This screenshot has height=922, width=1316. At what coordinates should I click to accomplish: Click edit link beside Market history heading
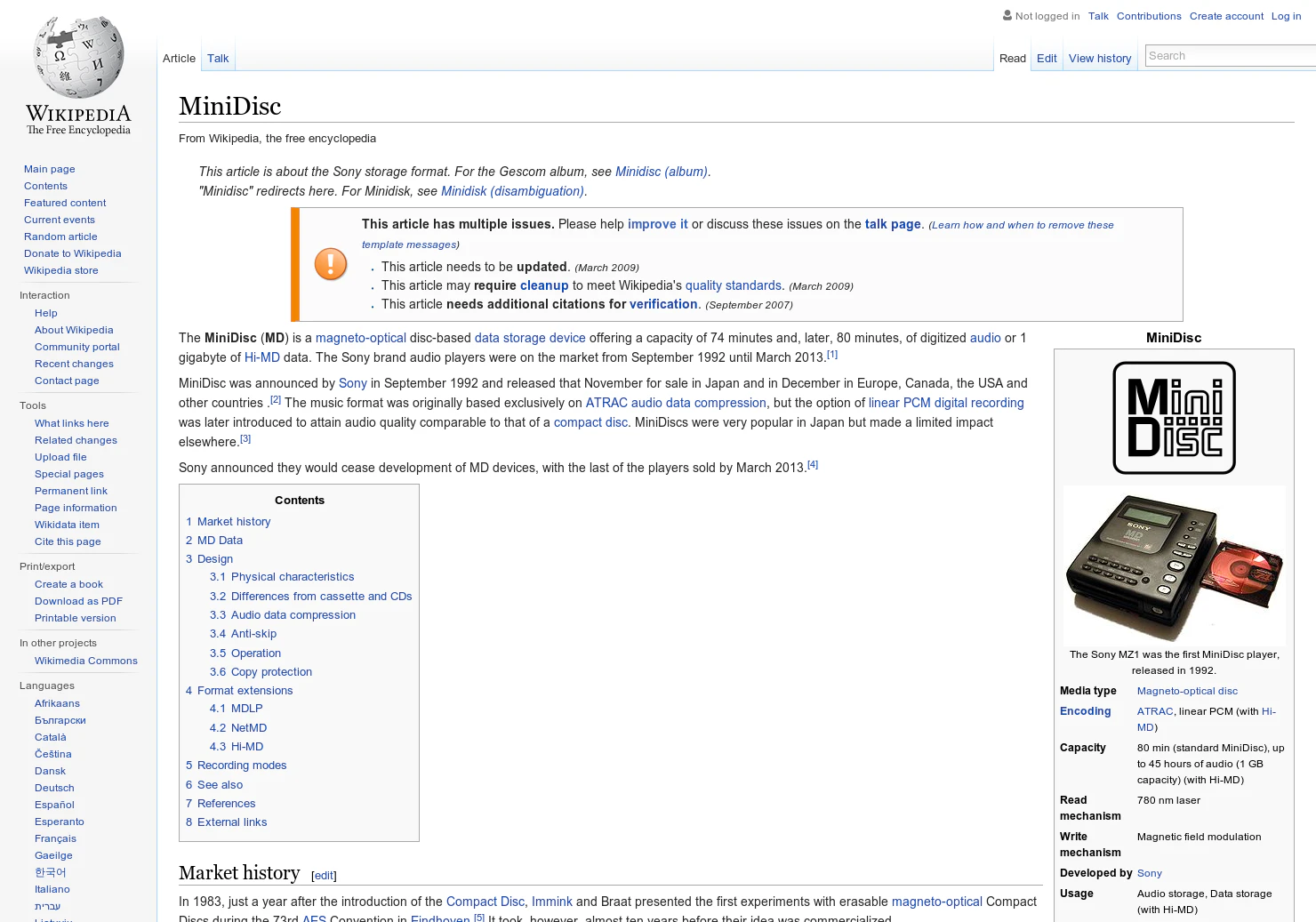[324, 876]
